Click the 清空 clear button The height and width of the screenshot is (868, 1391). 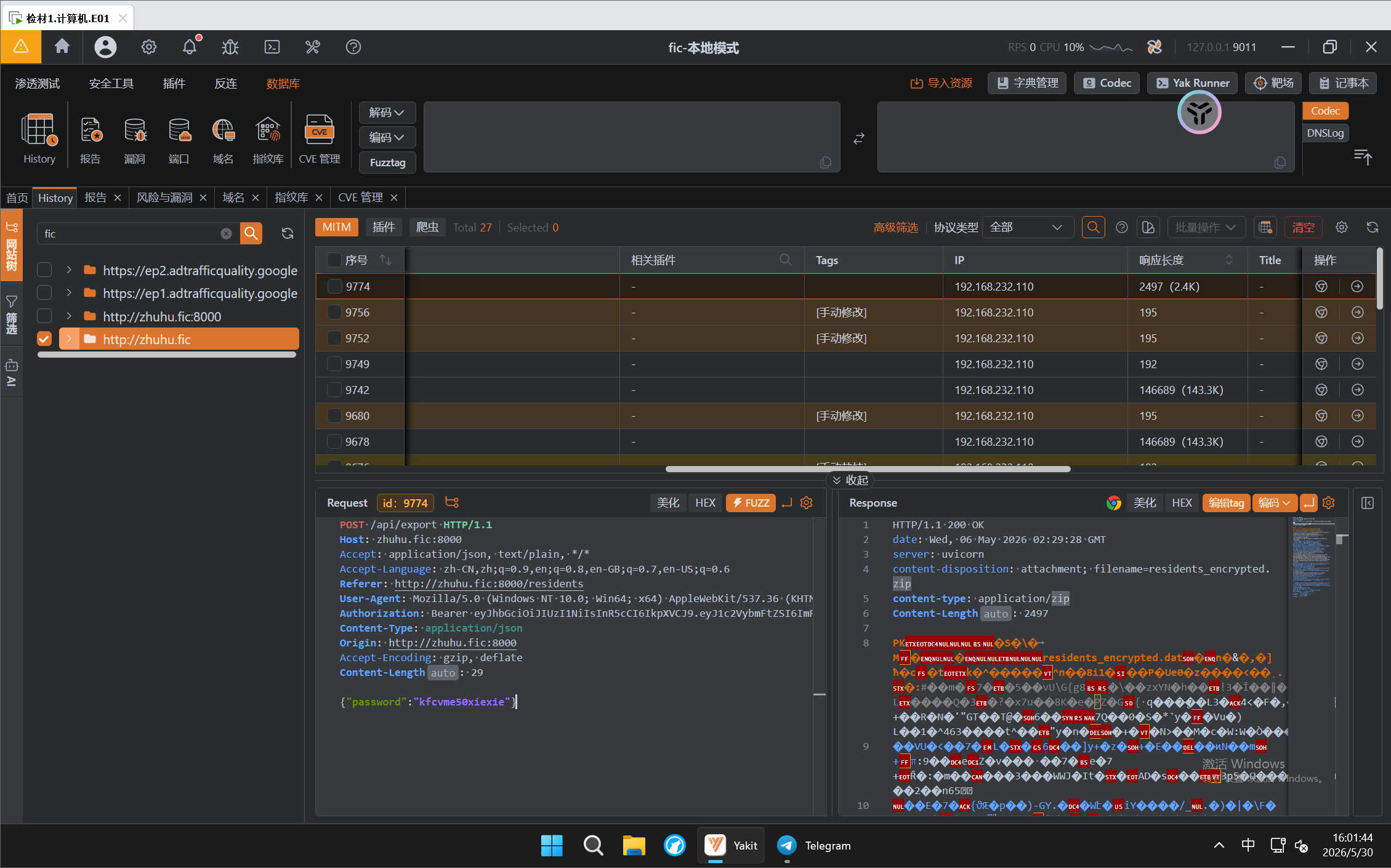coord(1303,227)
